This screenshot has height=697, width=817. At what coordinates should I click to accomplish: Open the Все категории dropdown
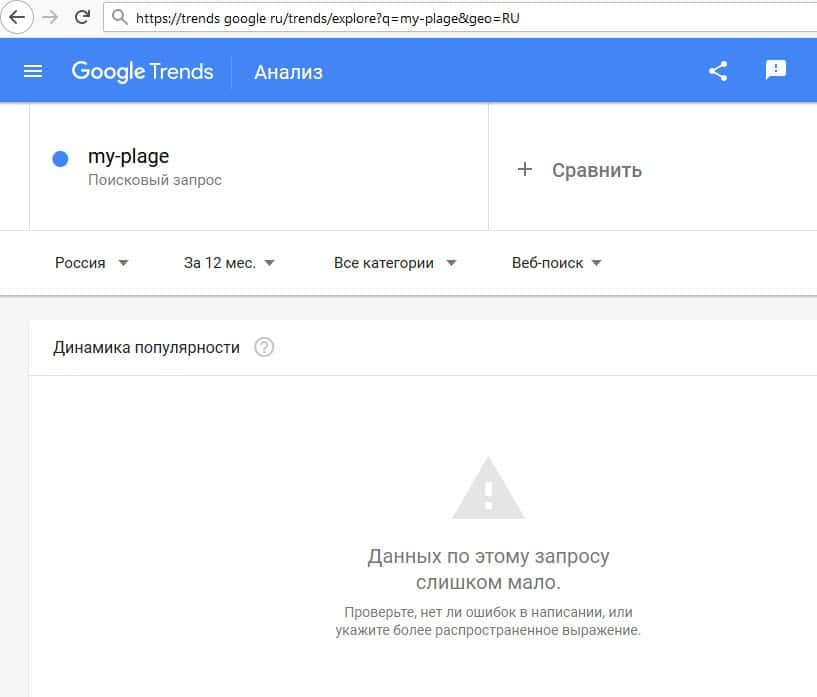point(395,263)
